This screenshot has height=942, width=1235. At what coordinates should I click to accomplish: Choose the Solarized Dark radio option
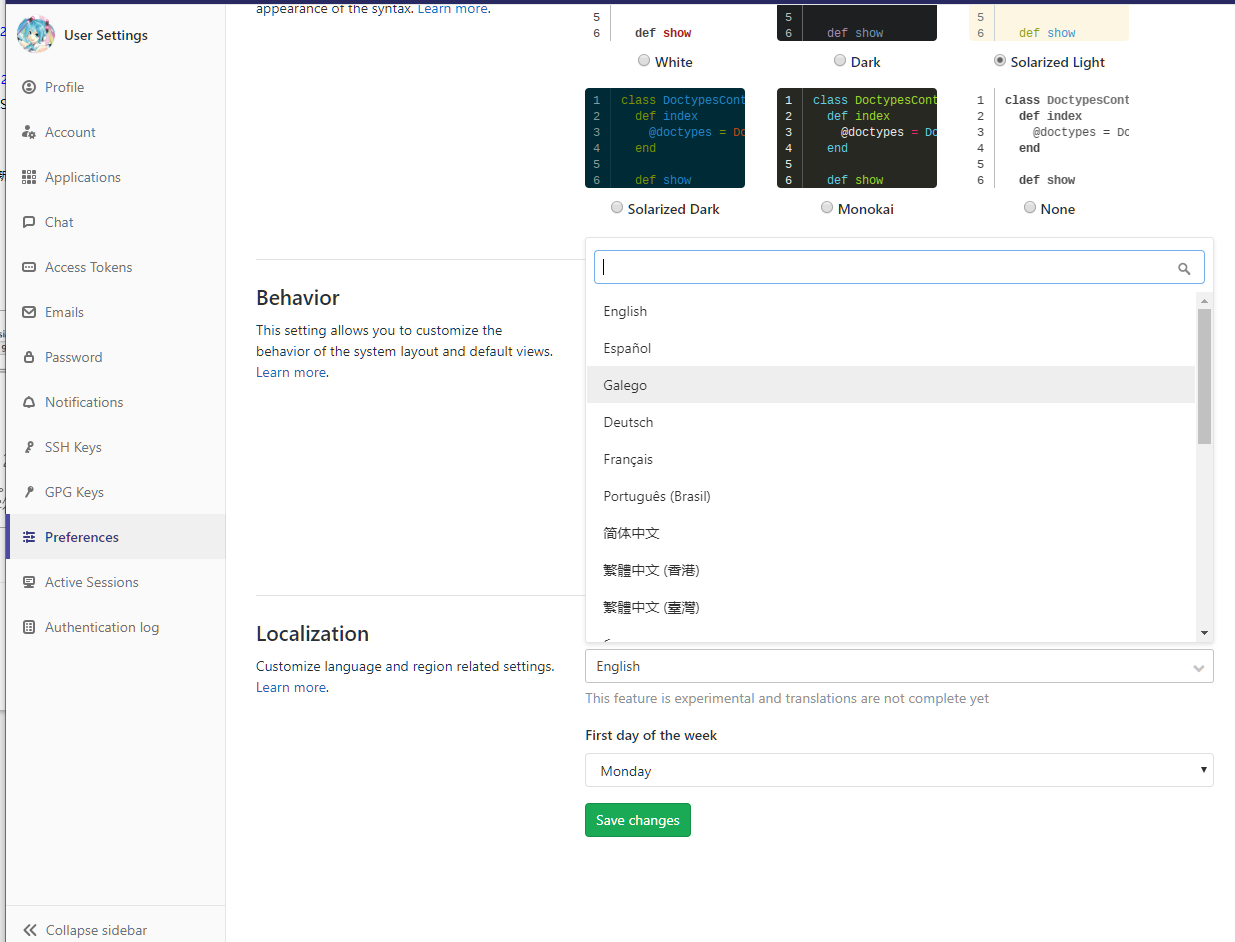[616, 208]
